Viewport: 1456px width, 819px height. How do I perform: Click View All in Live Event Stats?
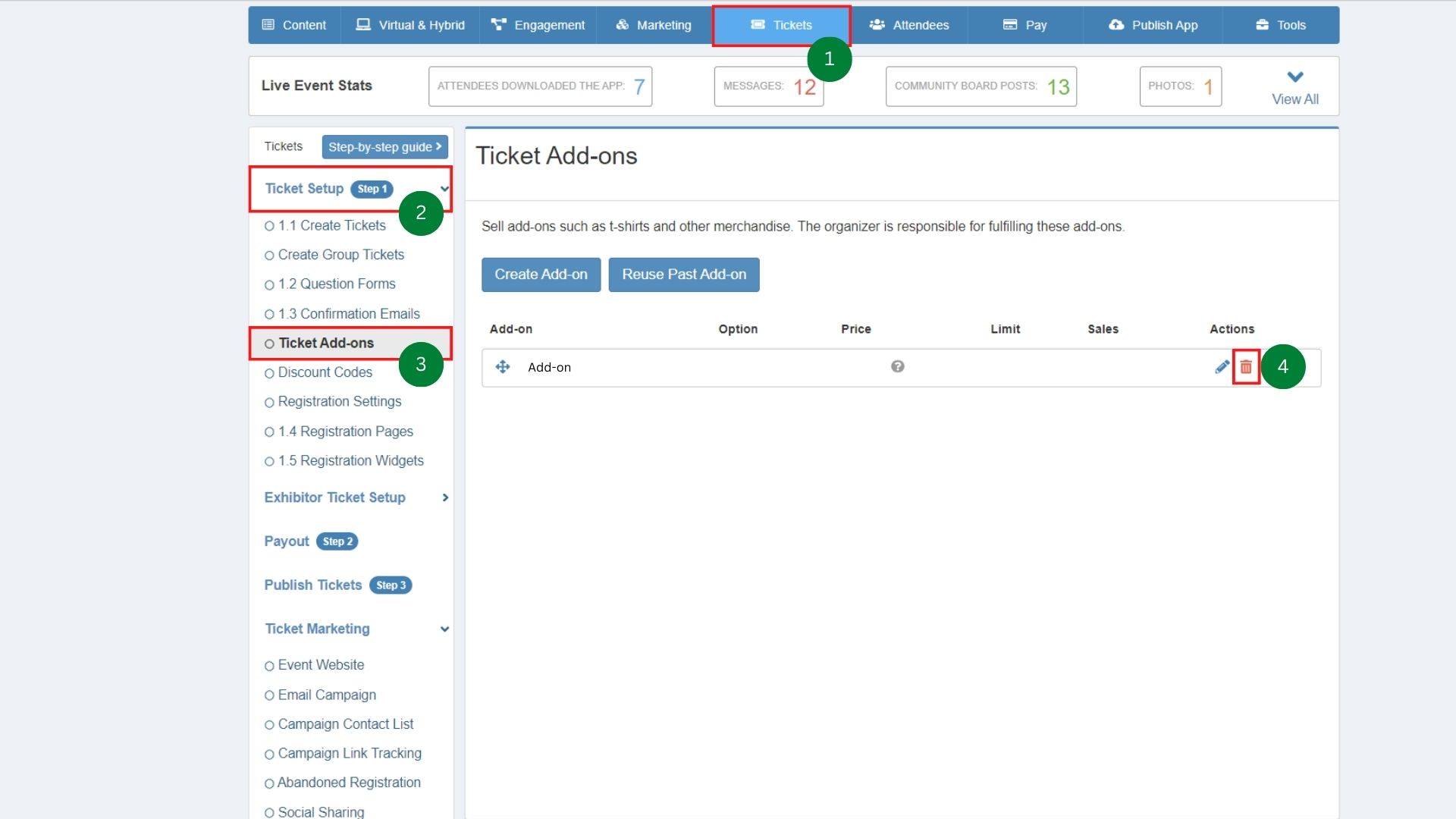coord(1294,99)
